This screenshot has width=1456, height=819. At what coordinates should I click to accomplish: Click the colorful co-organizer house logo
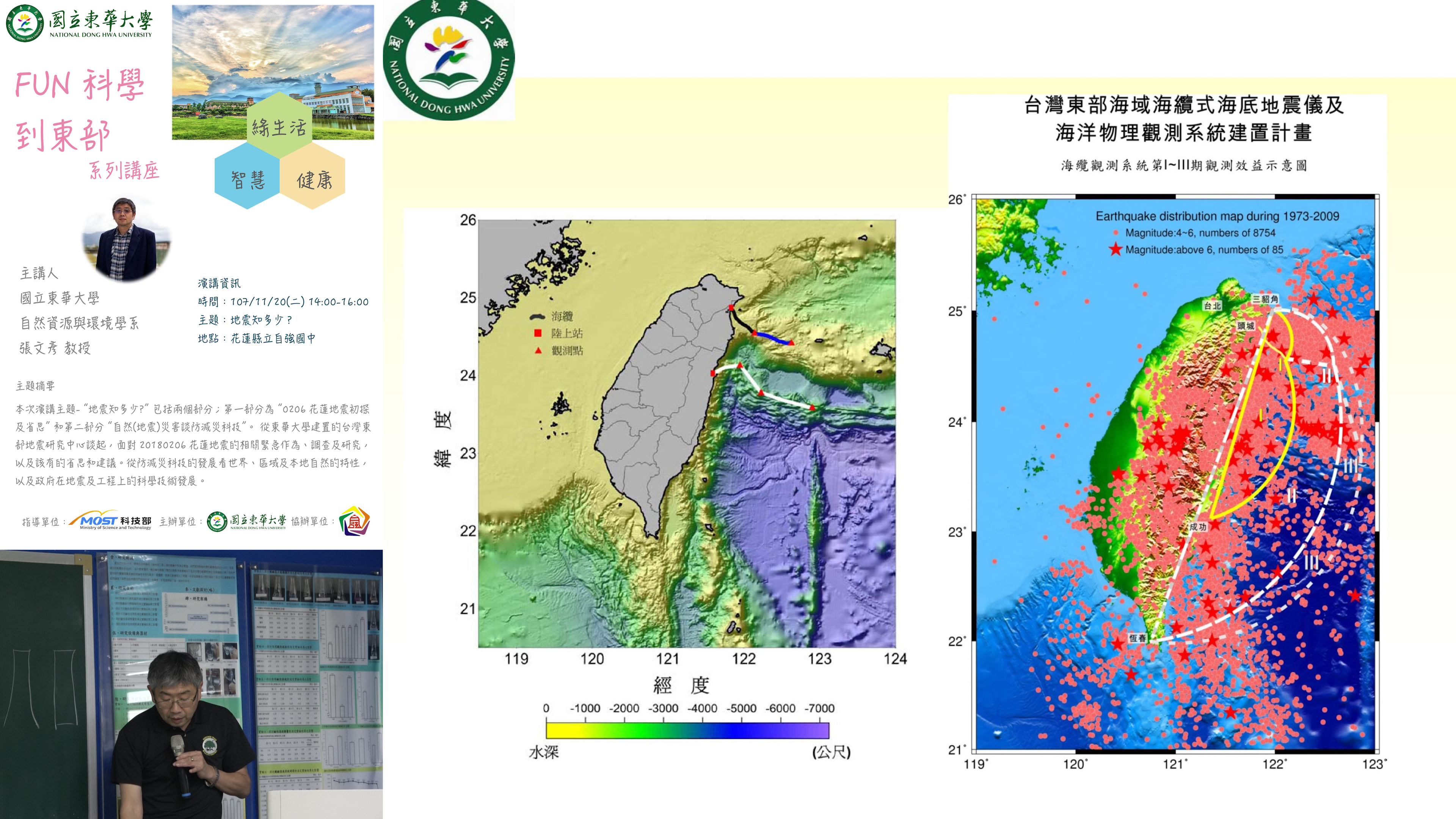355,521
